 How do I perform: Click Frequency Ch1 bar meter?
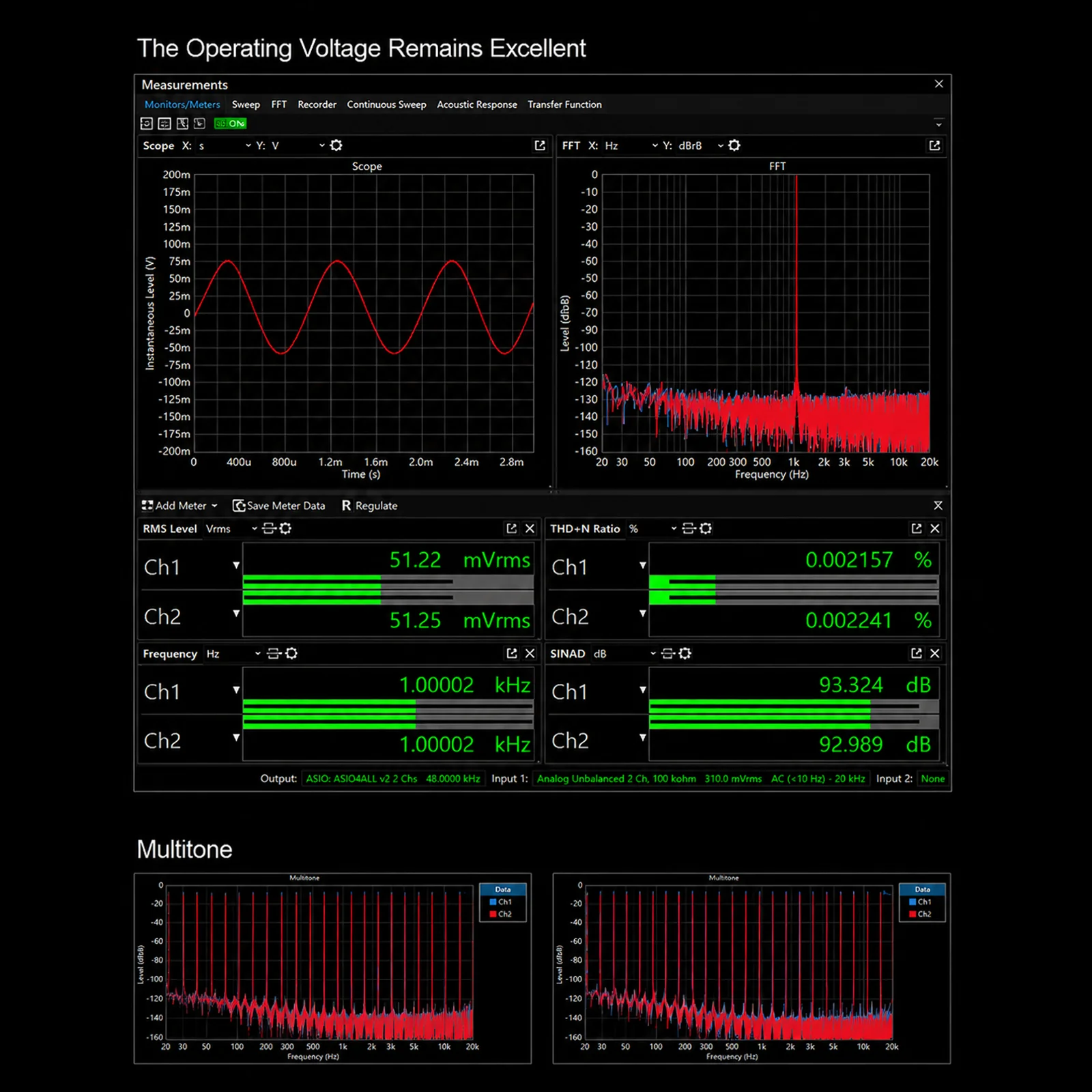(x=388, y=706)
